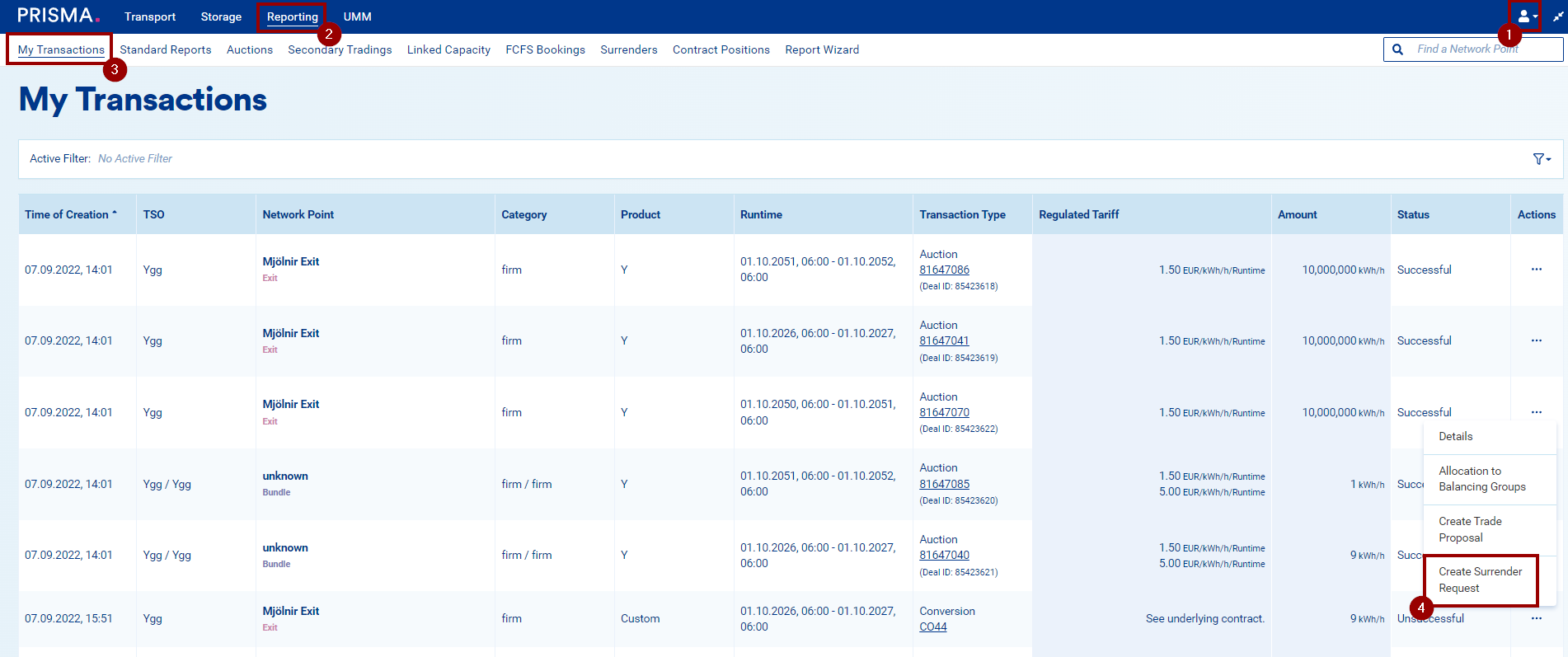Click the search magnifier icon
Viewport: 1568px width, 657px height.
pyautogui.click(x=1397, y=49)
